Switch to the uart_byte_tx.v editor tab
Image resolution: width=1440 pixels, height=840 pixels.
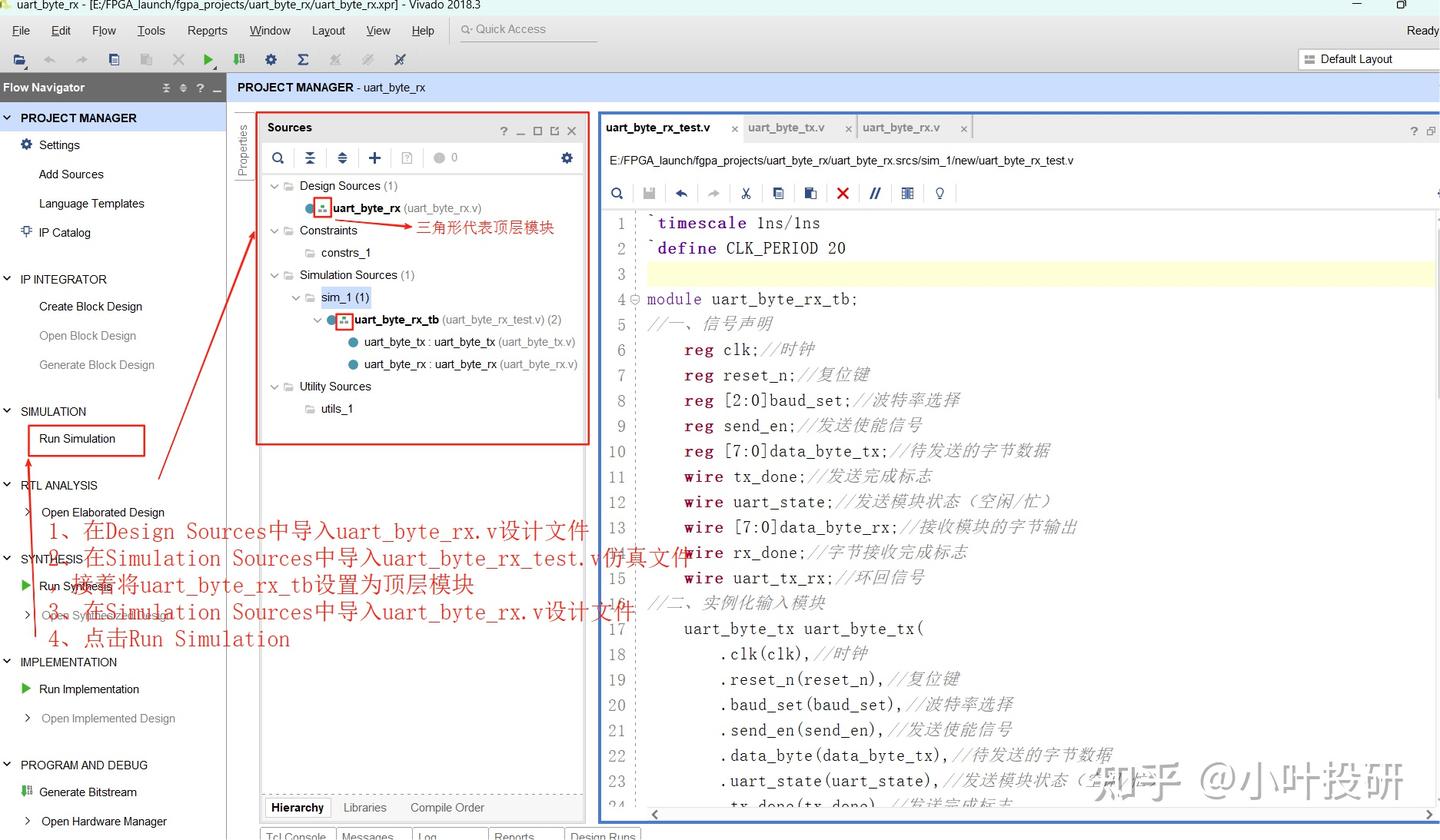789,127
